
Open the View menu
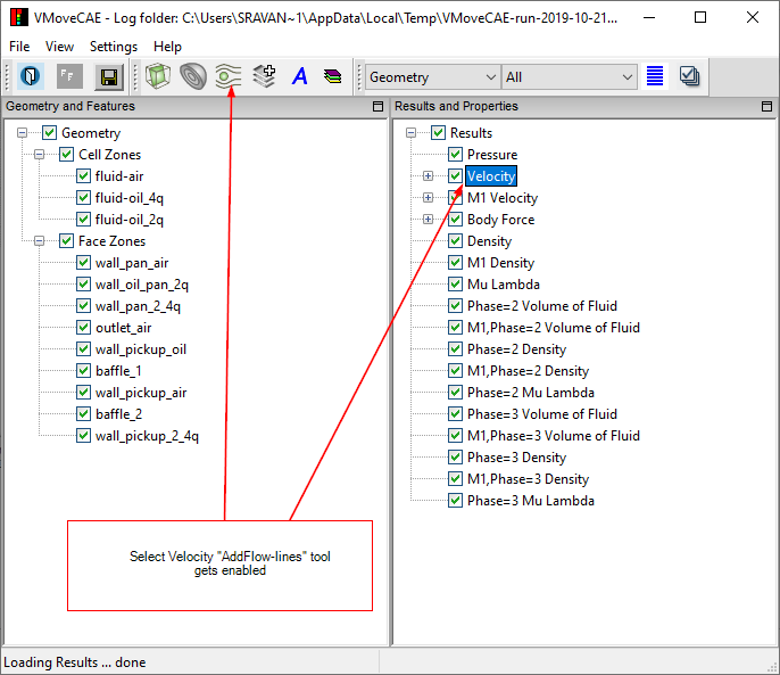pyautogui.click(x=60, y=47)
